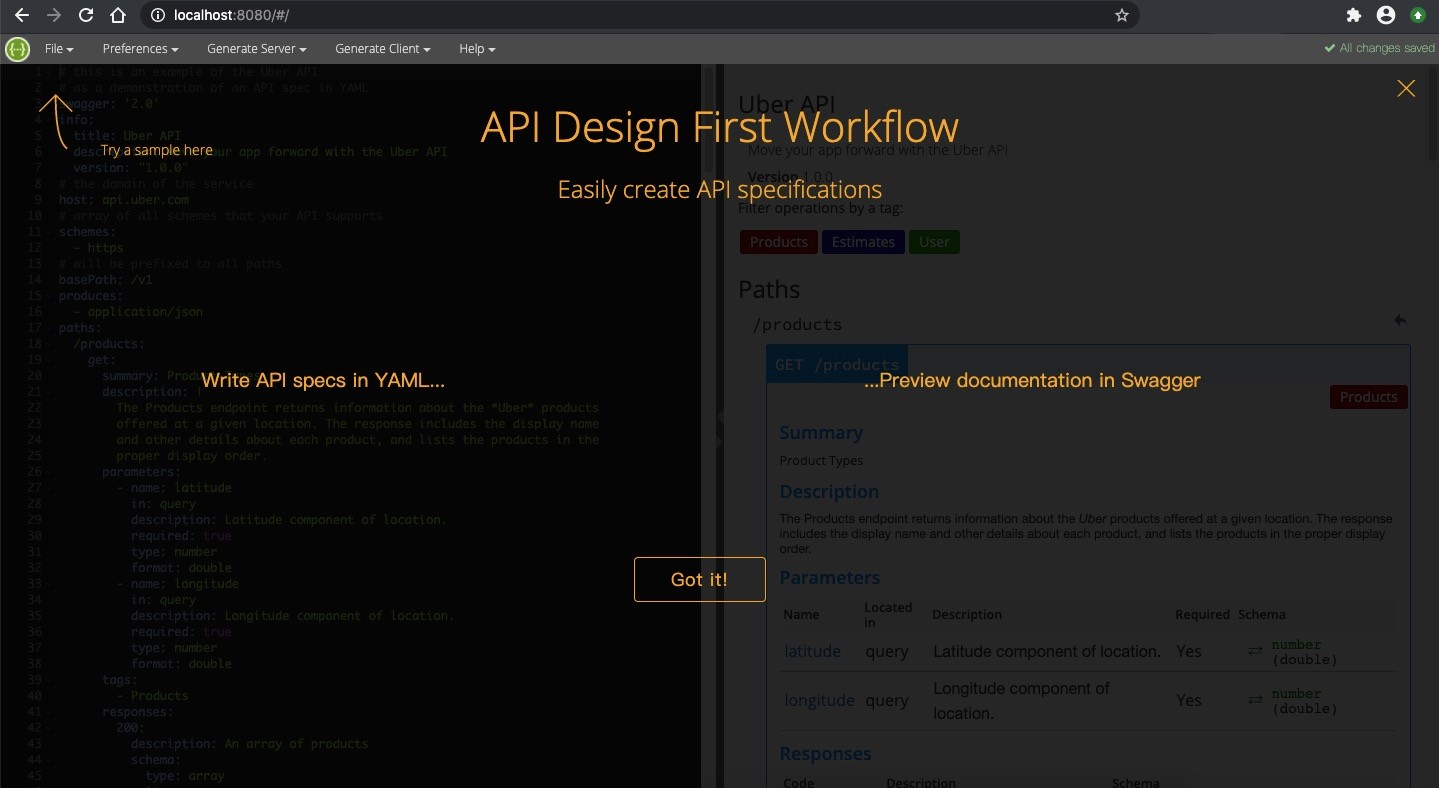This screenshot has height=788, width=1439.
Task: Click the Easily create API specifications text
Action: (719, 190)
